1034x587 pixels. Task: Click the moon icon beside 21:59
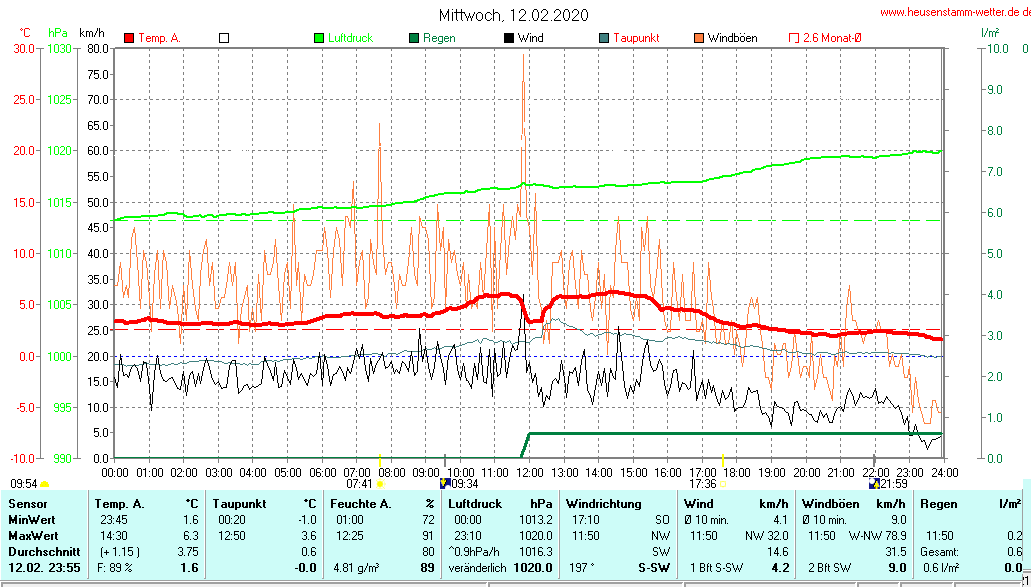(873, 484)
